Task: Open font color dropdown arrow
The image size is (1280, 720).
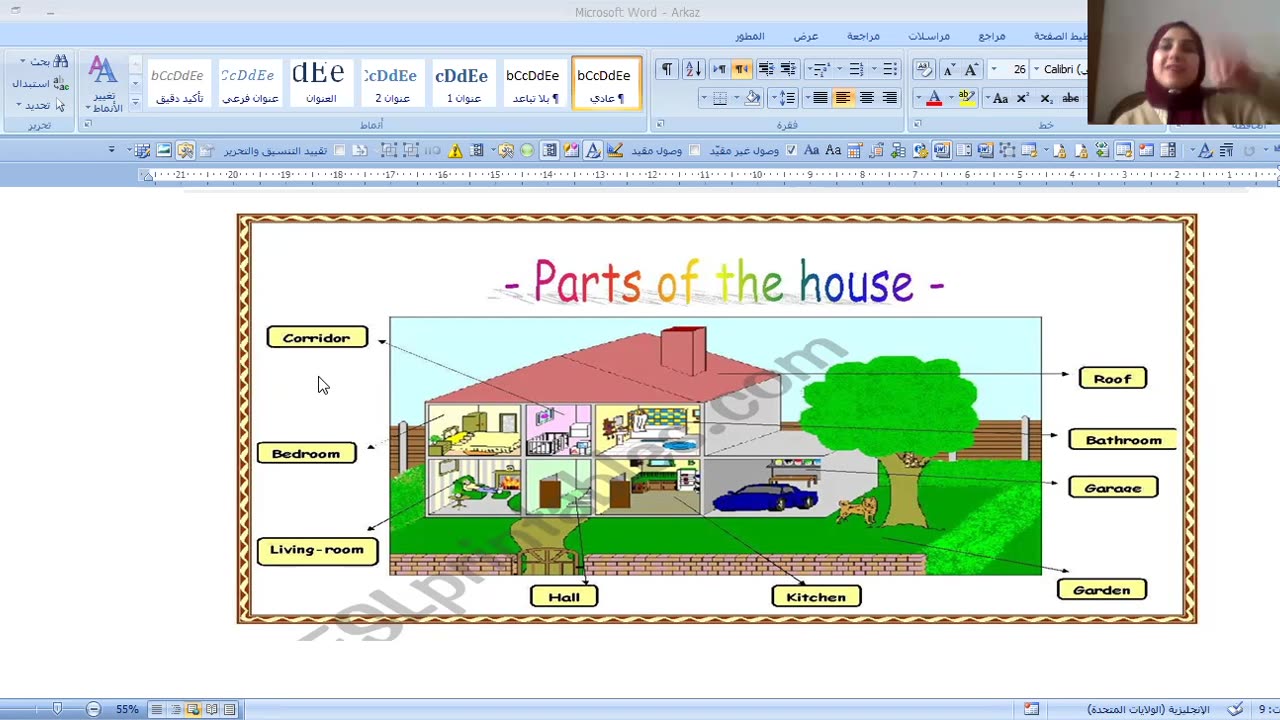Action: click(x=918, y=98)
